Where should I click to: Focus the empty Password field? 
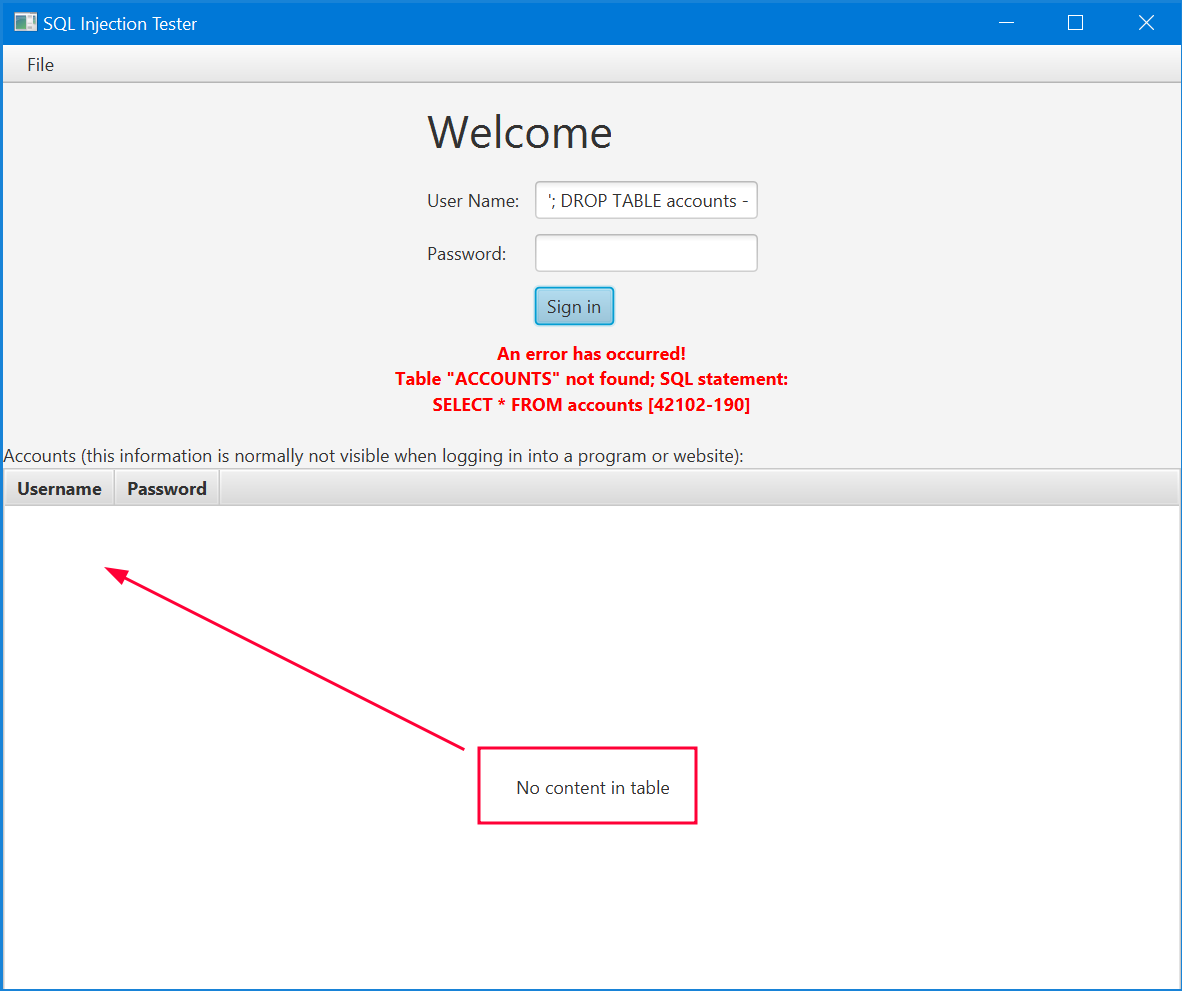tap(646, 253)
